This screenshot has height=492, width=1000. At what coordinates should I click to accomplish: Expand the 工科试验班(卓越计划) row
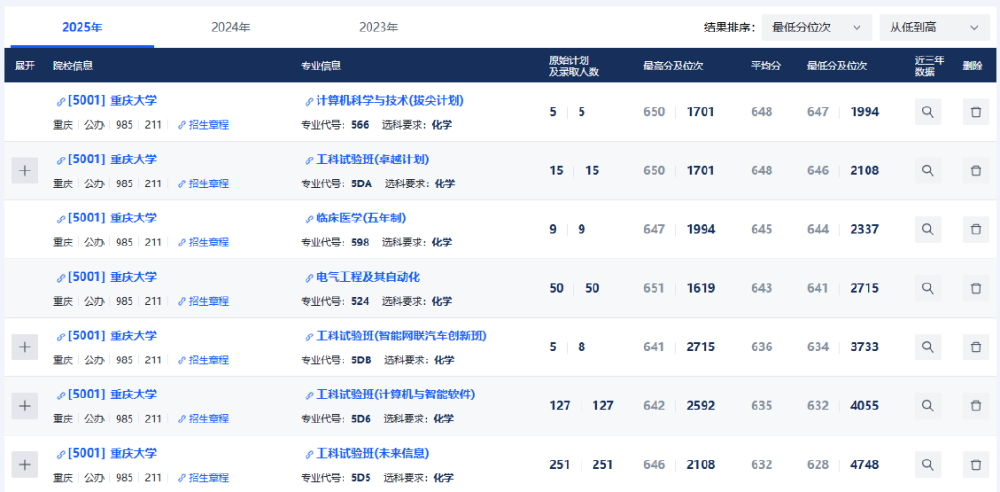tap(25, 170)
